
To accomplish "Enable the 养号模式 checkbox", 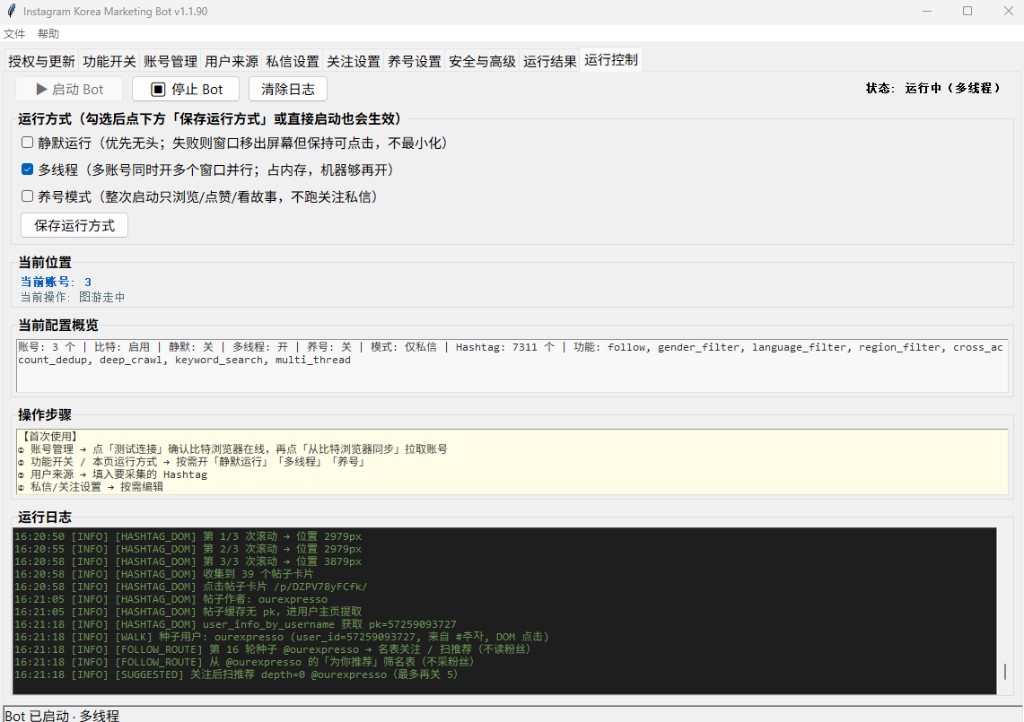I will [x=27, y=196].
